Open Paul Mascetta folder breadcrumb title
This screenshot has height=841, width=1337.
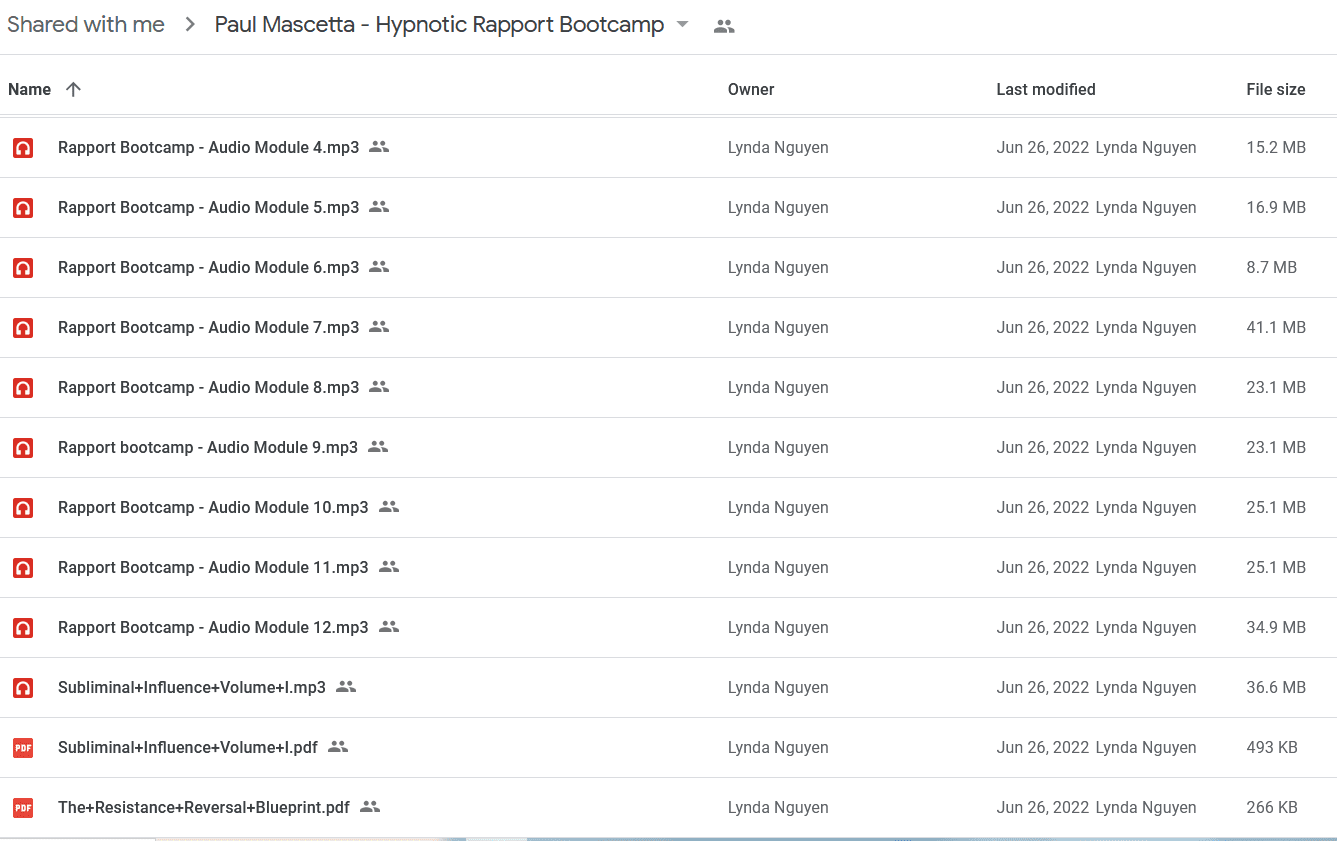click(x=439, y=25)
